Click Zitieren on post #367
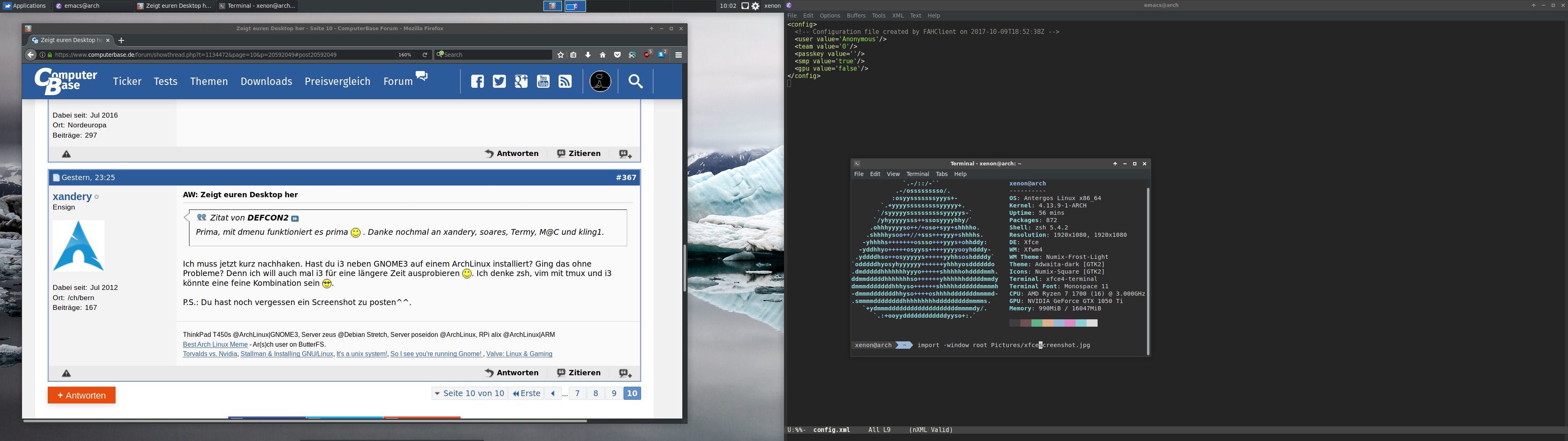This screenshot has width=1568, height=441. (579, 373)
